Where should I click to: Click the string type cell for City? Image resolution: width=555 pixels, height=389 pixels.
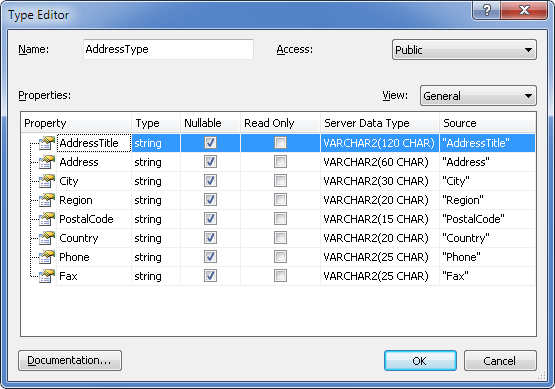pos(156,181)
